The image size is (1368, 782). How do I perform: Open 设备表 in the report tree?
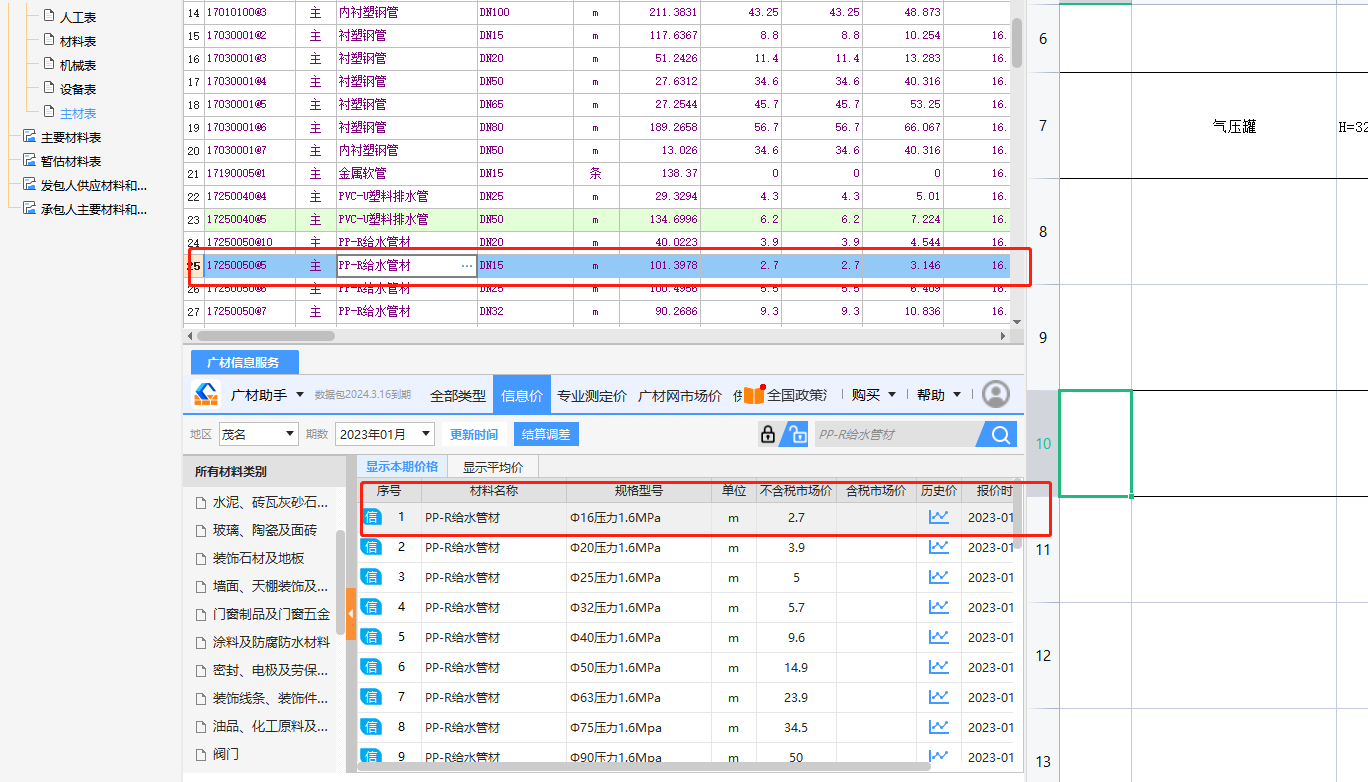coord(78,89)
